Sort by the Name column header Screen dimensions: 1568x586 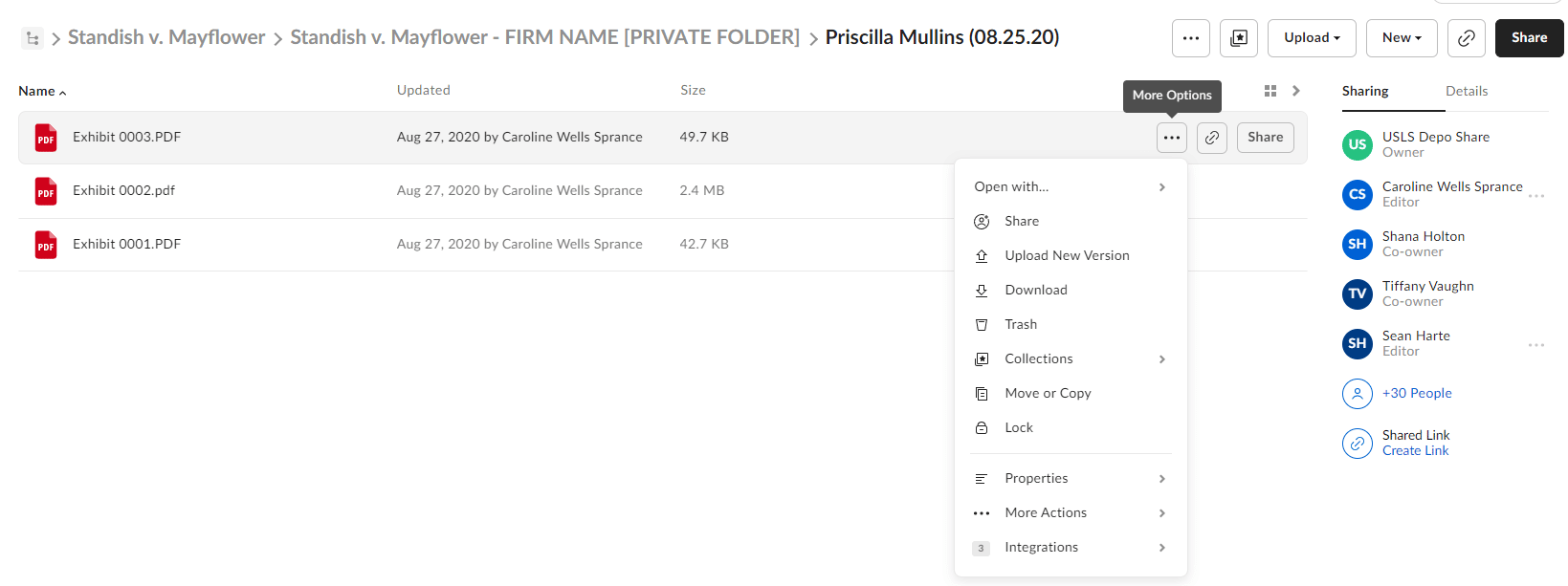(x=42, y=91)
